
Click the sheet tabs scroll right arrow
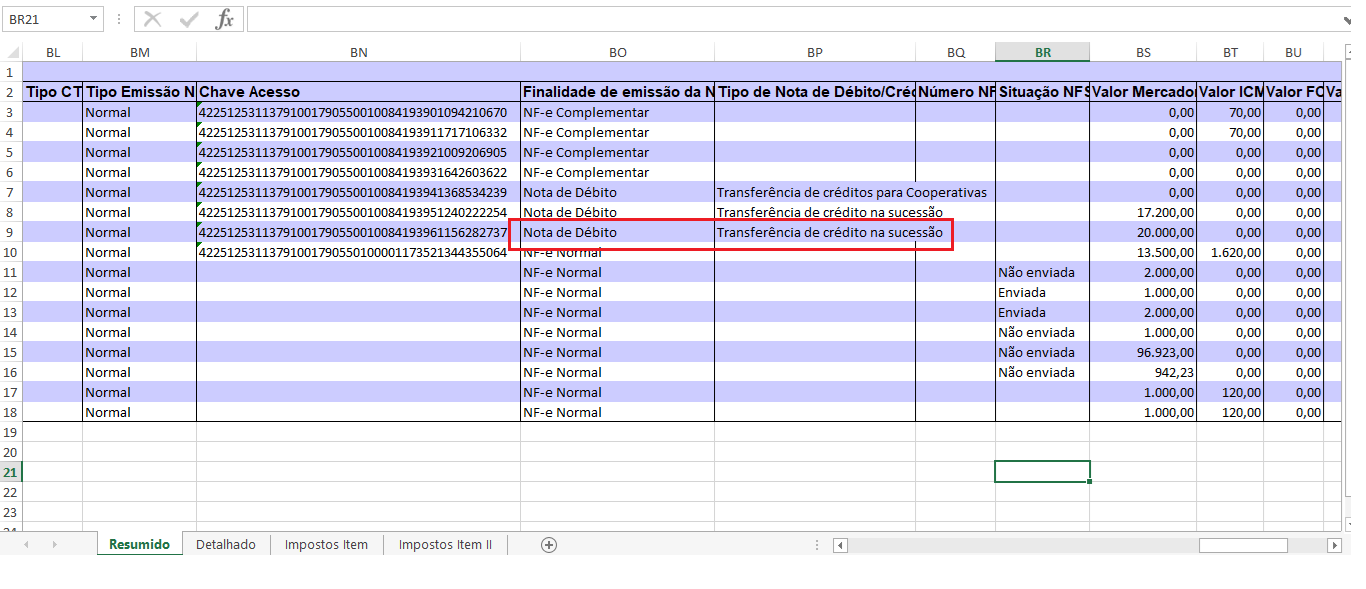[54, 544]
